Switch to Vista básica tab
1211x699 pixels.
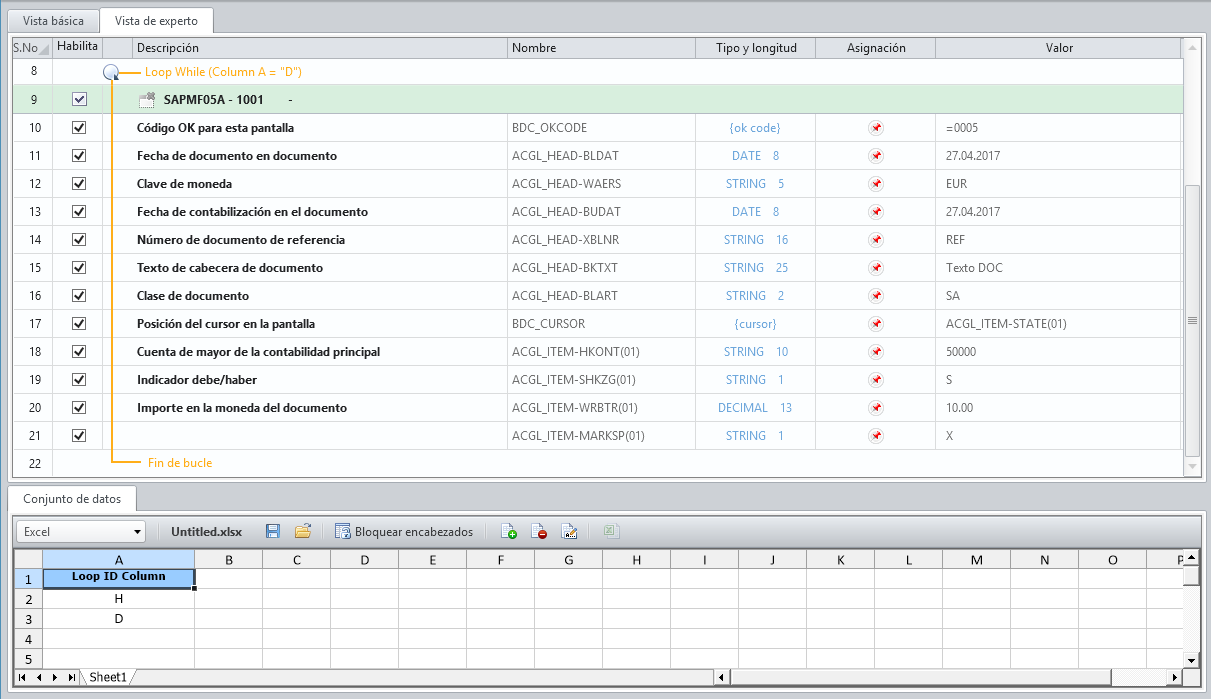54,21
